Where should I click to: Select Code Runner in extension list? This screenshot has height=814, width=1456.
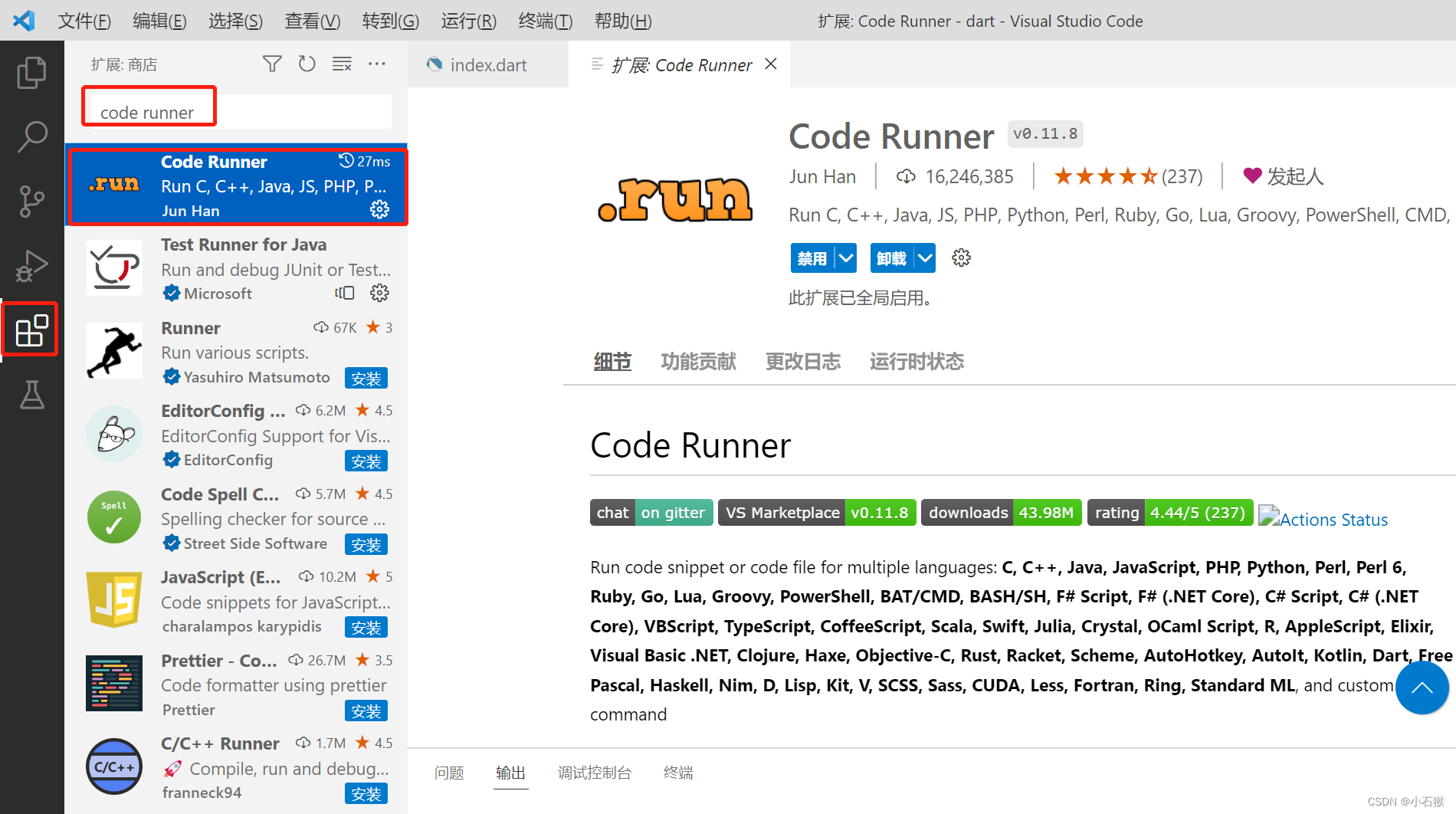click(238, 185)
